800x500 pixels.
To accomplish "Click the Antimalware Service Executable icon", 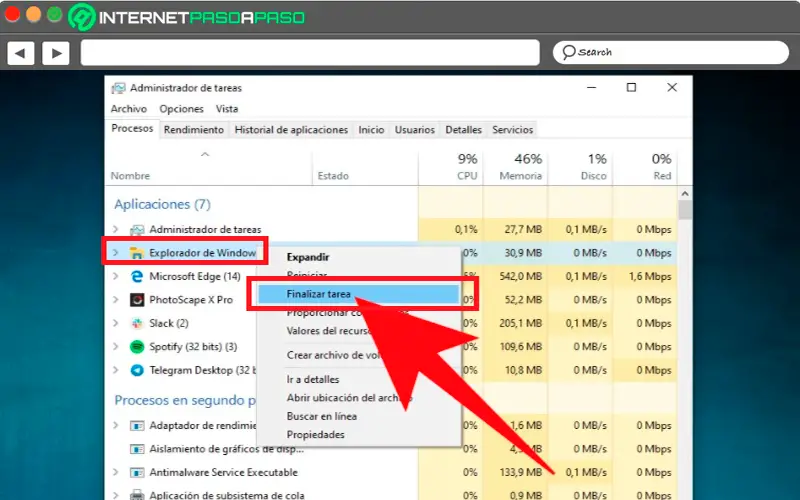I will point(137,472).
